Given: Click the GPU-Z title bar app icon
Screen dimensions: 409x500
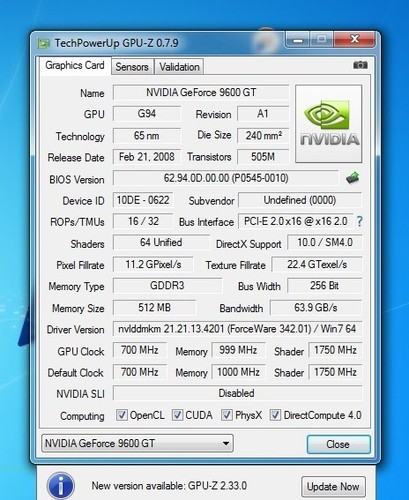Looking at the screenshot, I should click(x=44, y=43).
